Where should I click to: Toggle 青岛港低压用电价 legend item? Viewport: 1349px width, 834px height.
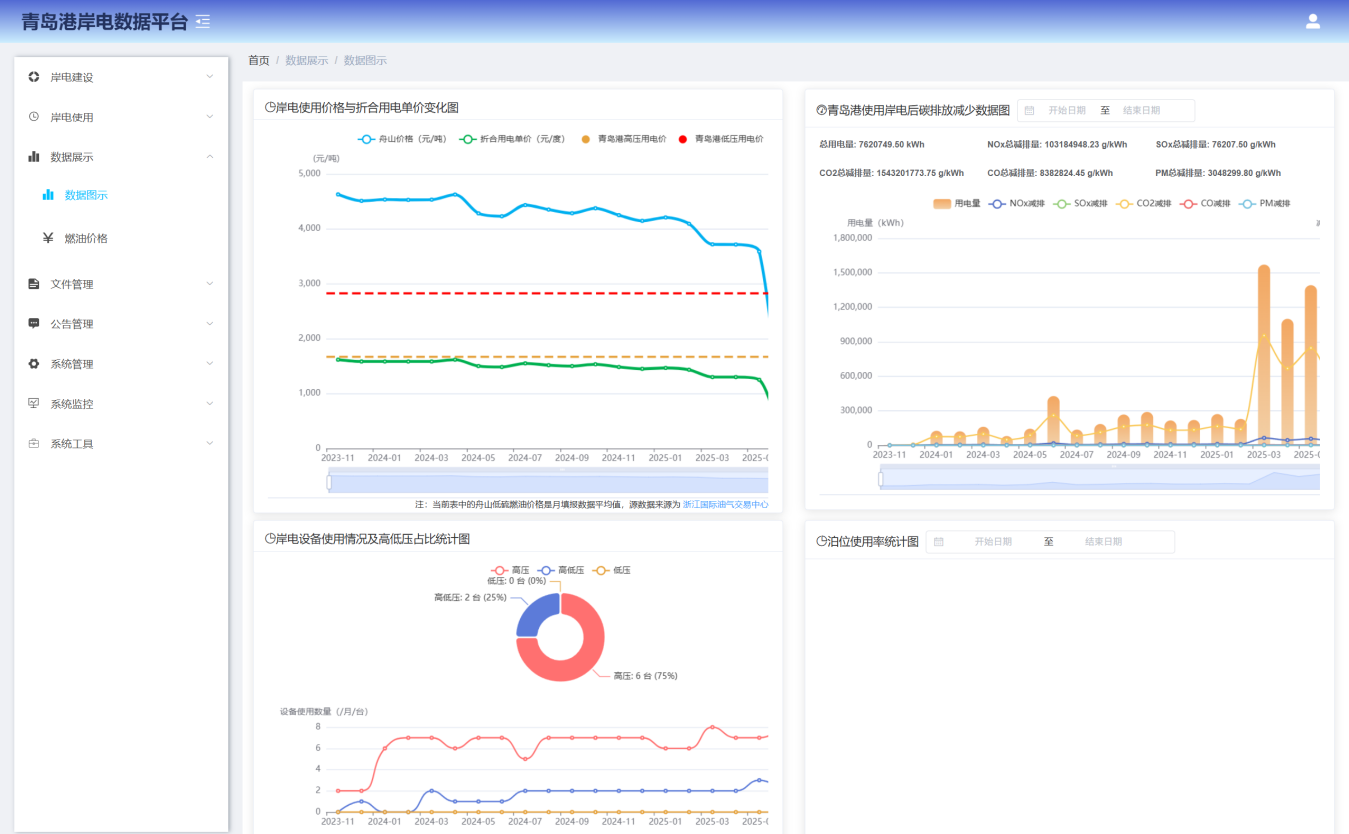click(720, 139)
